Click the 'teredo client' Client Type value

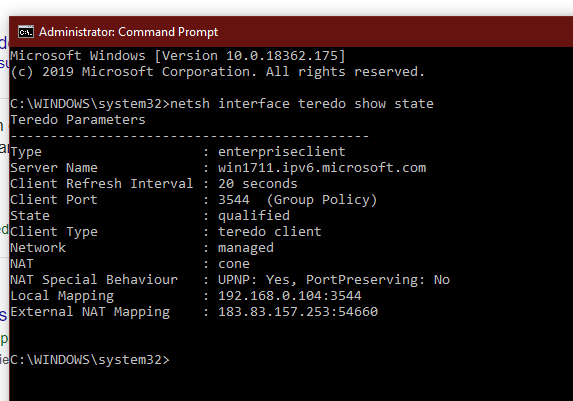270,232
